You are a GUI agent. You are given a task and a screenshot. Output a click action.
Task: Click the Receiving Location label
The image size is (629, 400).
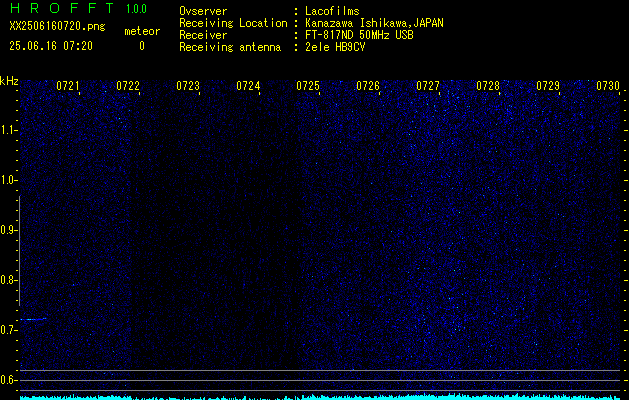(233, 23)
